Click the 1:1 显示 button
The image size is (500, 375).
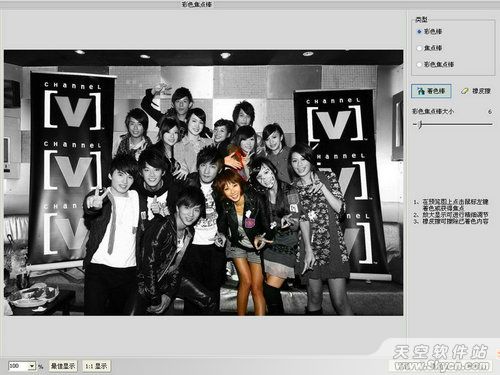pos(96,366)
